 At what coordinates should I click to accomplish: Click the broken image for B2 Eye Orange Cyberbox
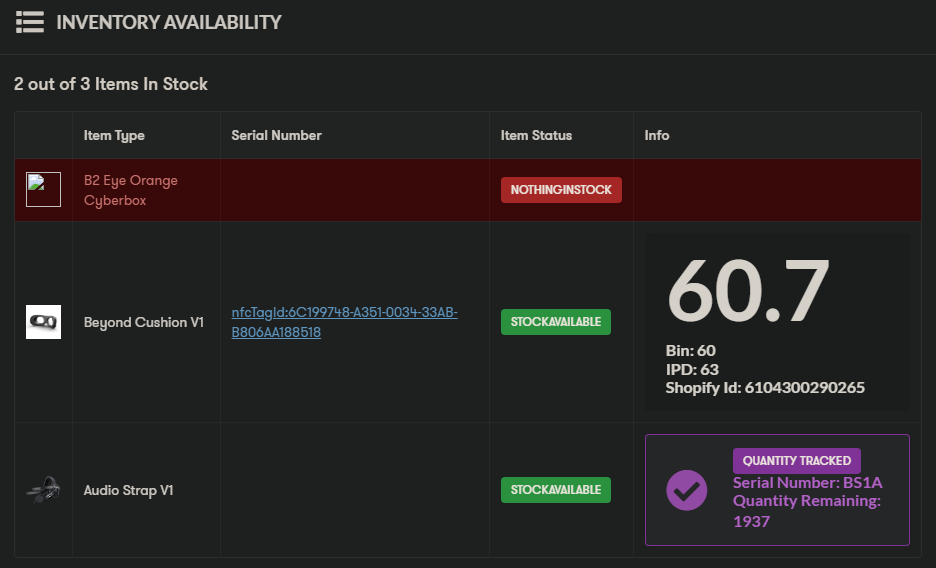pos(44,190)
